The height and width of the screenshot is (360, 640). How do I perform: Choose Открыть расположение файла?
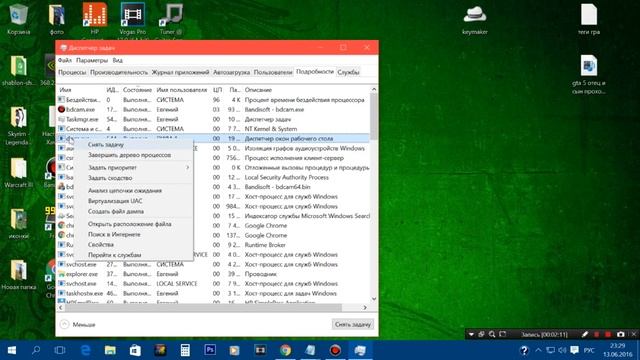tap(134, 224)
